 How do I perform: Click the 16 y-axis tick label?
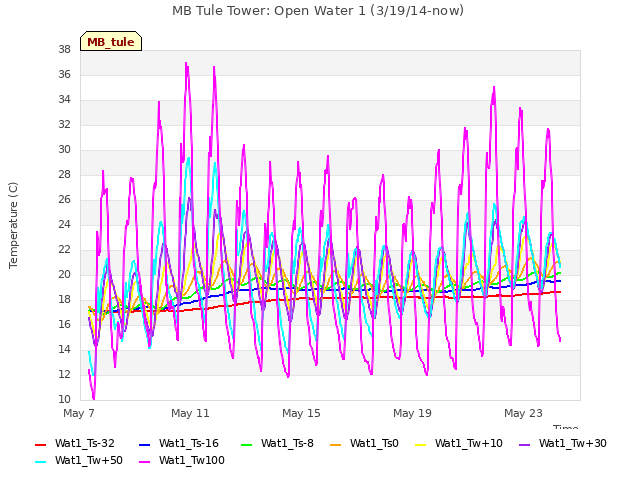point(64,324)
